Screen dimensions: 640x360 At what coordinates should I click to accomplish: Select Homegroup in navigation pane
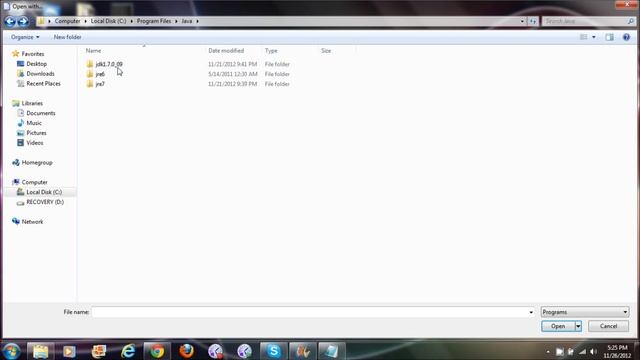point(37,162)
